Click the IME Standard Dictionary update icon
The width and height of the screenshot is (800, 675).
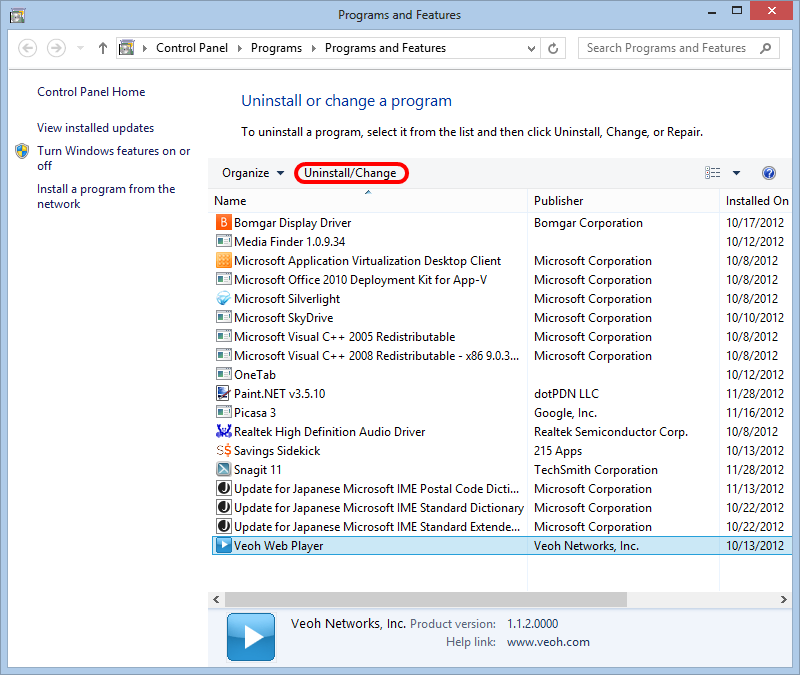223,507
